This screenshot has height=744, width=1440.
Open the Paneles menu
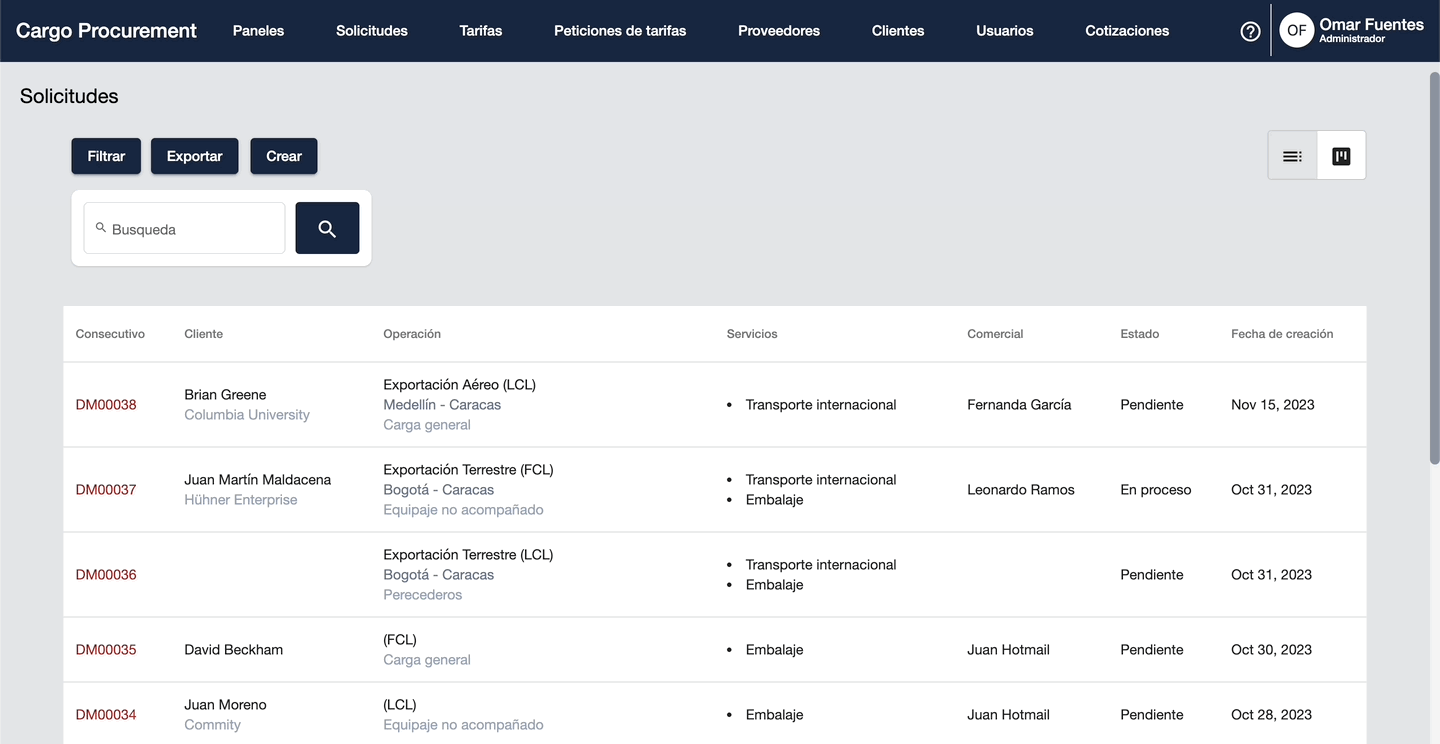pyautogui.click(x=258, y=31)
